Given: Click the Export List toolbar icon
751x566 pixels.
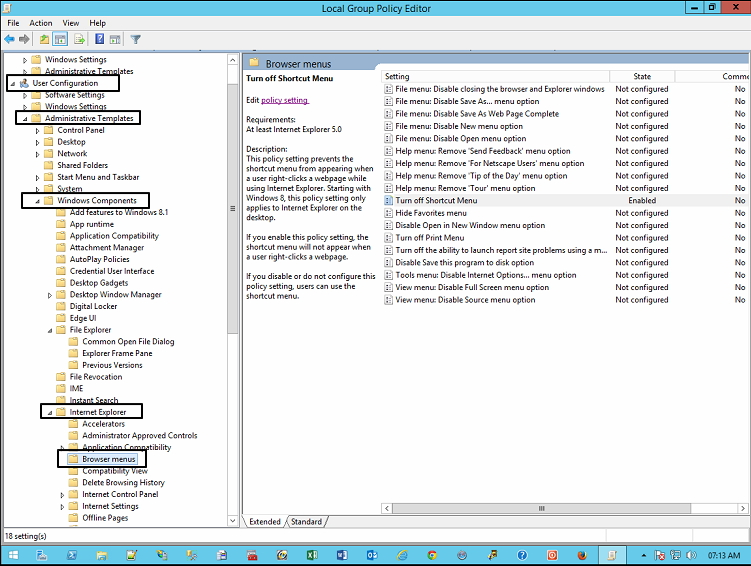Looking at the screenshot, I should click(x=79, y=40).
